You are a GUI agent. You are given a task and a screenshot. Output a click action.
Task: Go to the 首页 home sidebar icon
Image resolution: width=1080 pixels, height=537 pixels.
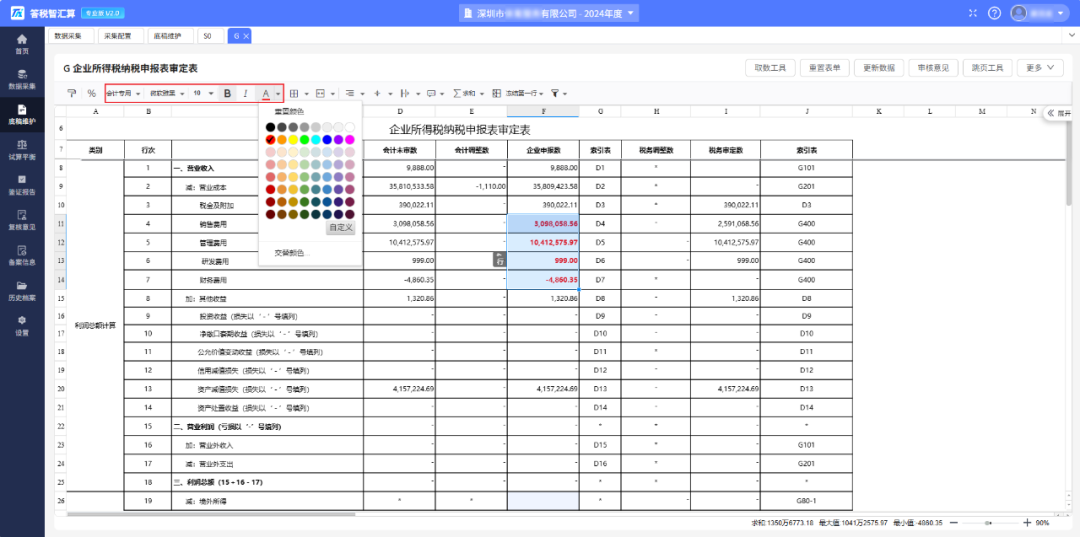(22, 44)
